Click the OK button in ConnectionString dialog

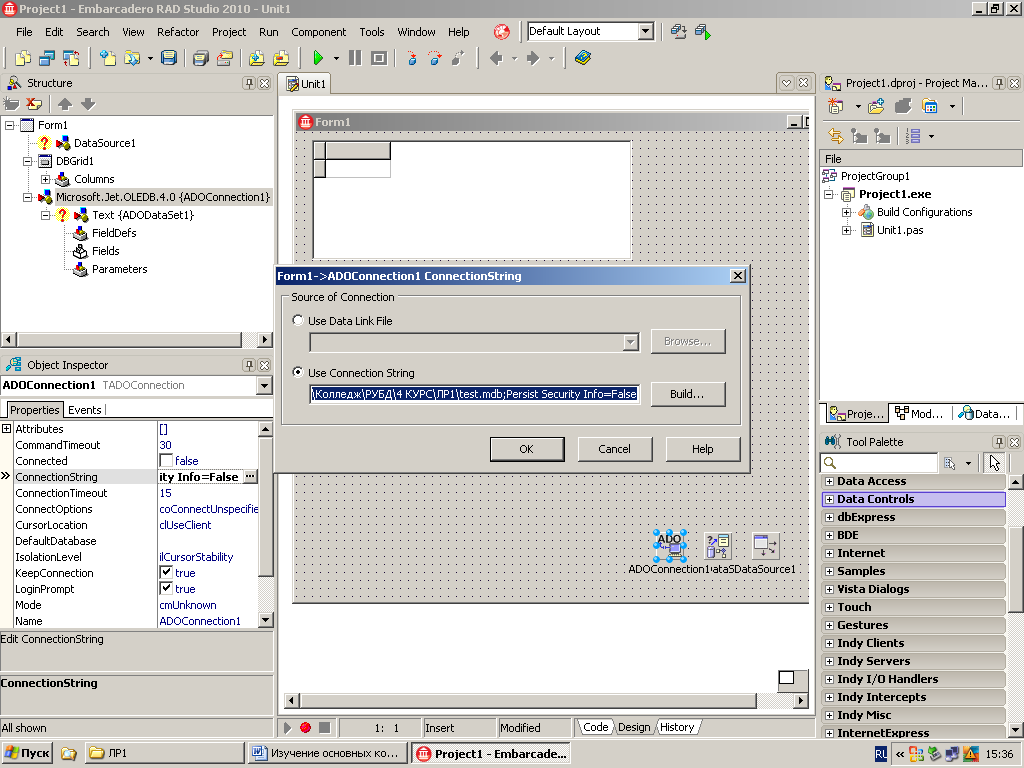tap(526, 449)
